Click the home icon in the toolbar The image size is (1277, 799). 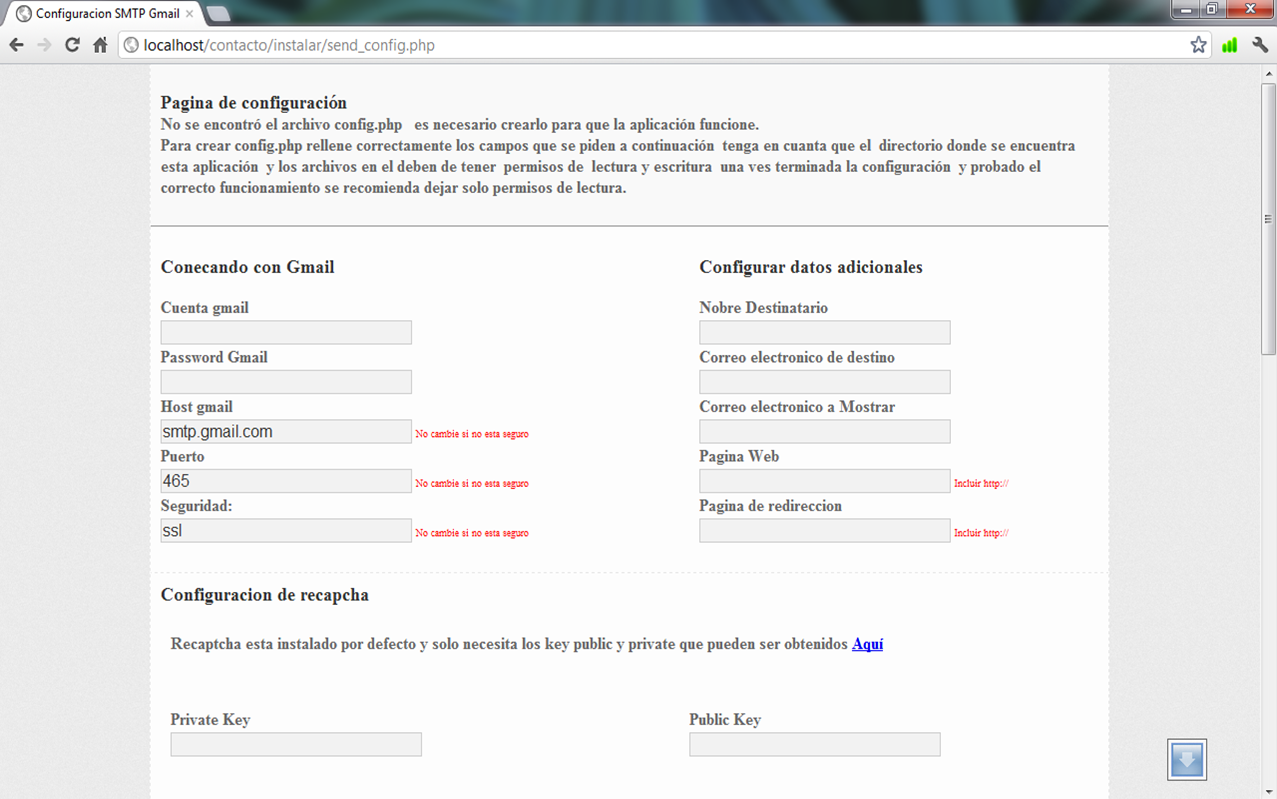(x=98, y=45)
